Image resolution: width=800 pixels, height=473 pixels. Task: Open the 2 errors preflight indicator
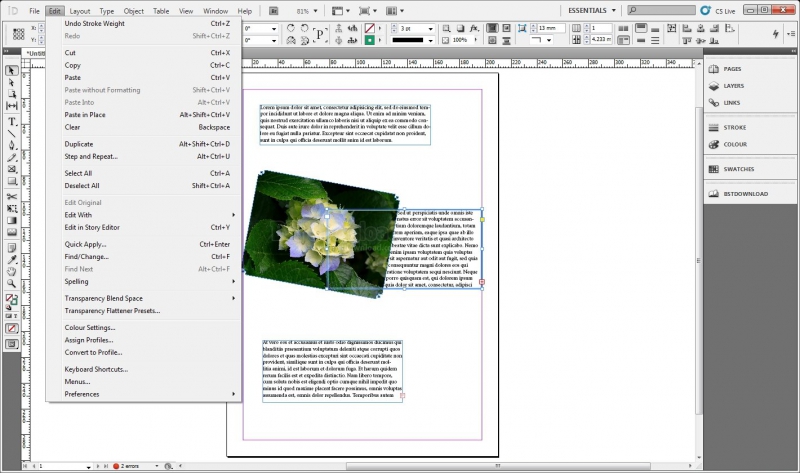point(130,466)
